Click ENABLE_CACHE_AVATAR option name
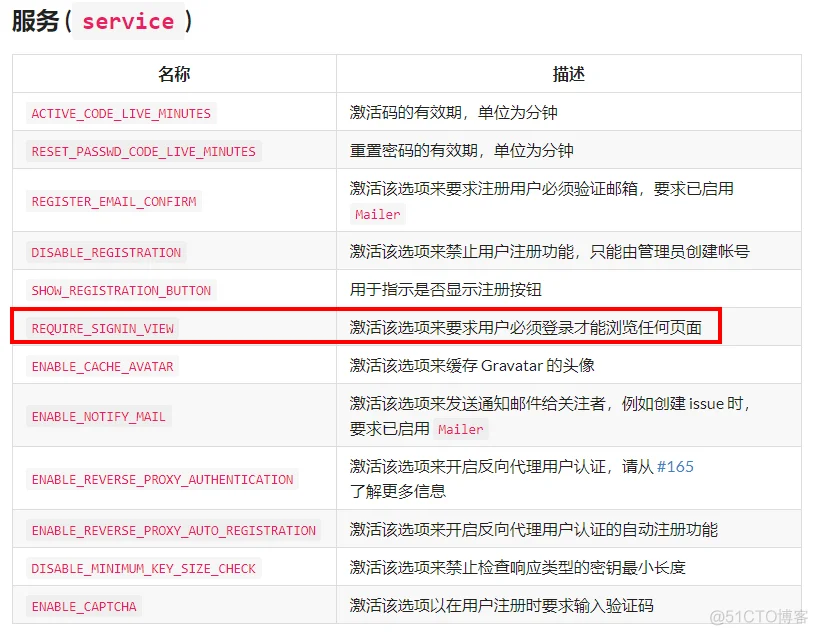This screenshot has width=818, height=635. click(102, 366)
